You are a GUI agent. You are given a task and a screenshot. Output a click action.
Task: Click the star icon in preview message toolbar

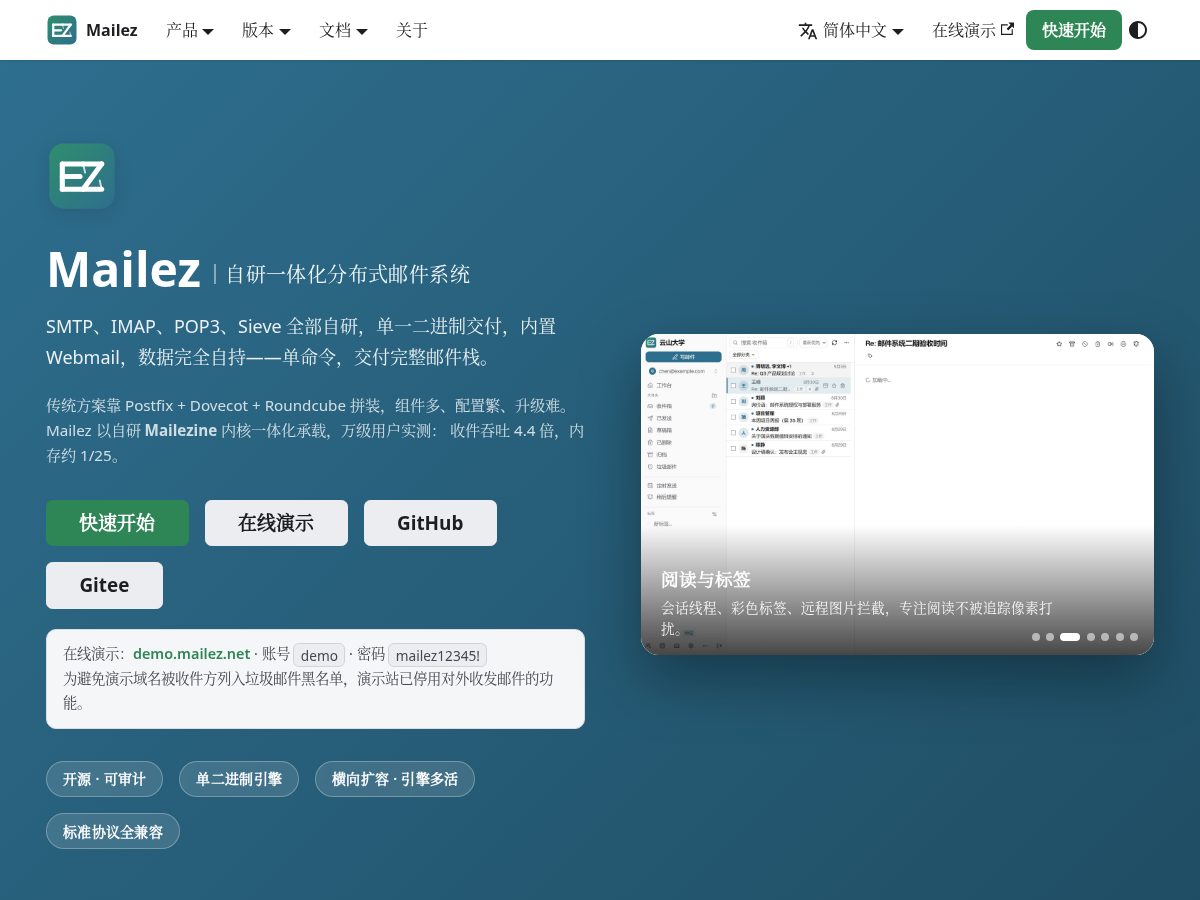[1059, 344]
